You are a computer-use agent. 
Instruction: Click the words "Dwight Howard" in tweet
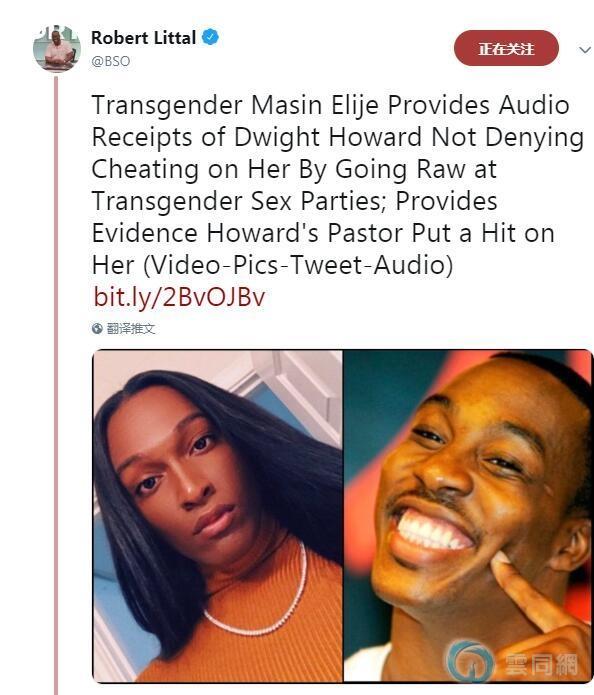coord(328,137)
